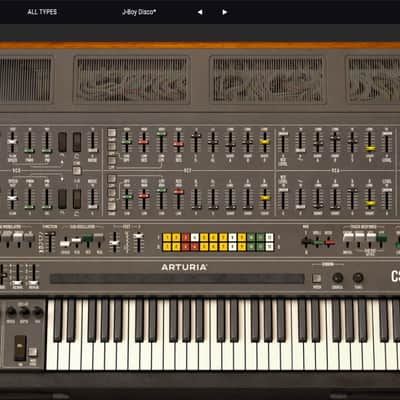
Task: Click the first white sub oscillator slider
Action: (x=65, y=244)
